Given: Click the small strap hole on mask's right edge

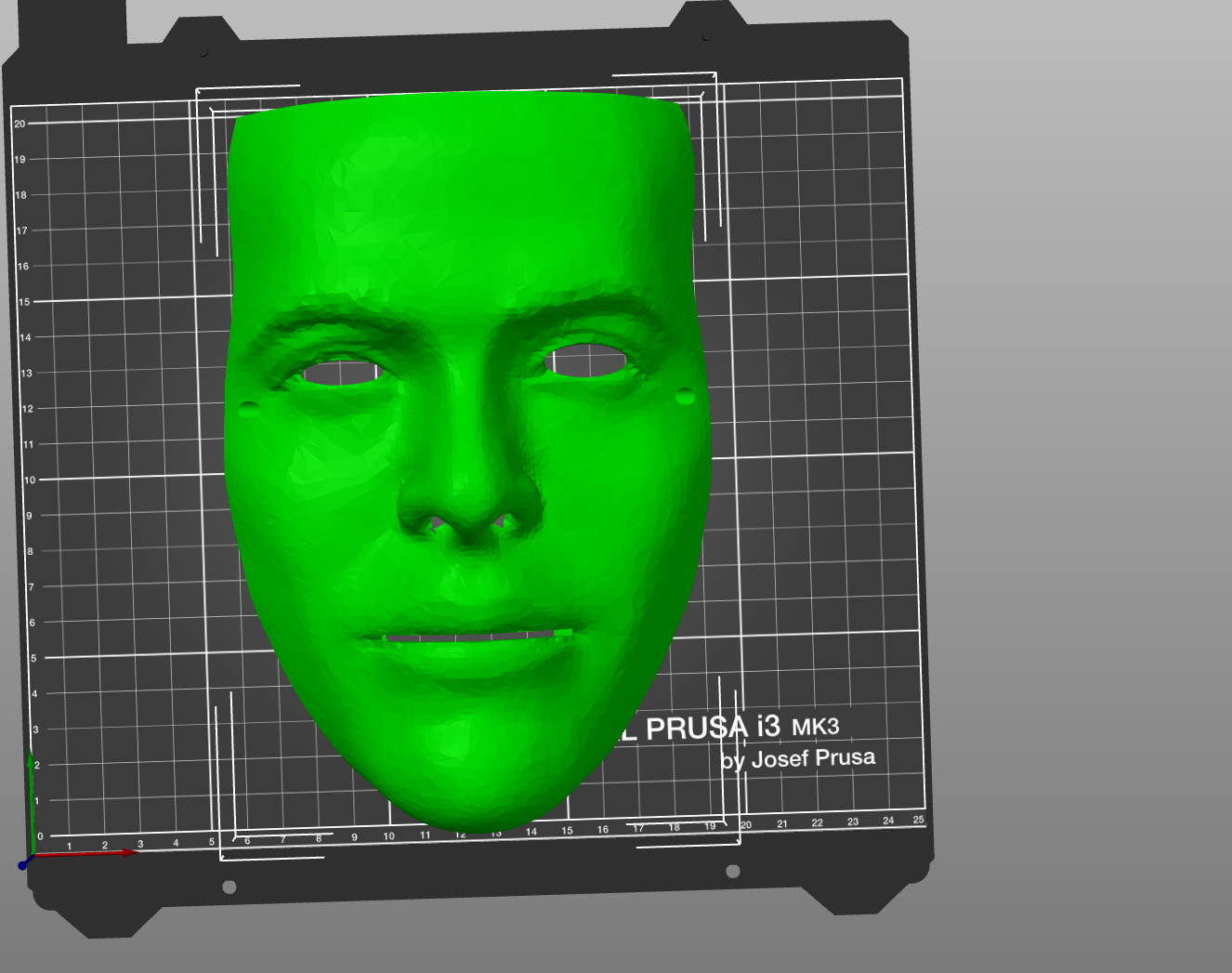Looking at the screenshot, I should click(685, 397).
